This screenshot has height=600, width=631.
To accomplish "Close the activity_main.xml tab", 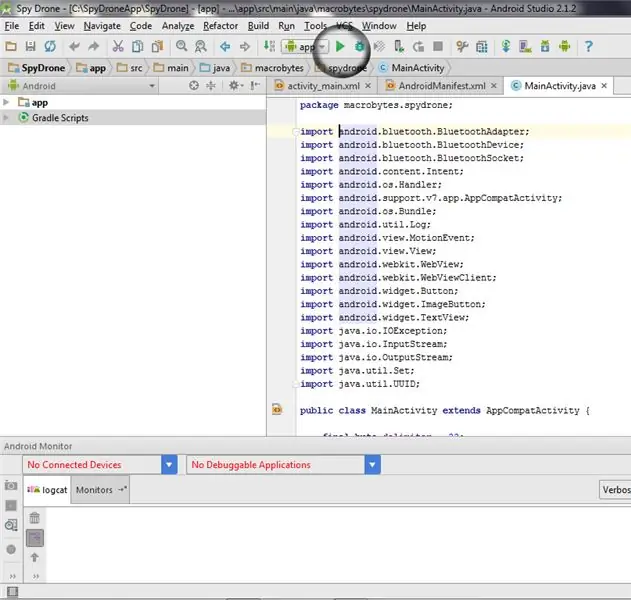I will (x=368, y=86).
